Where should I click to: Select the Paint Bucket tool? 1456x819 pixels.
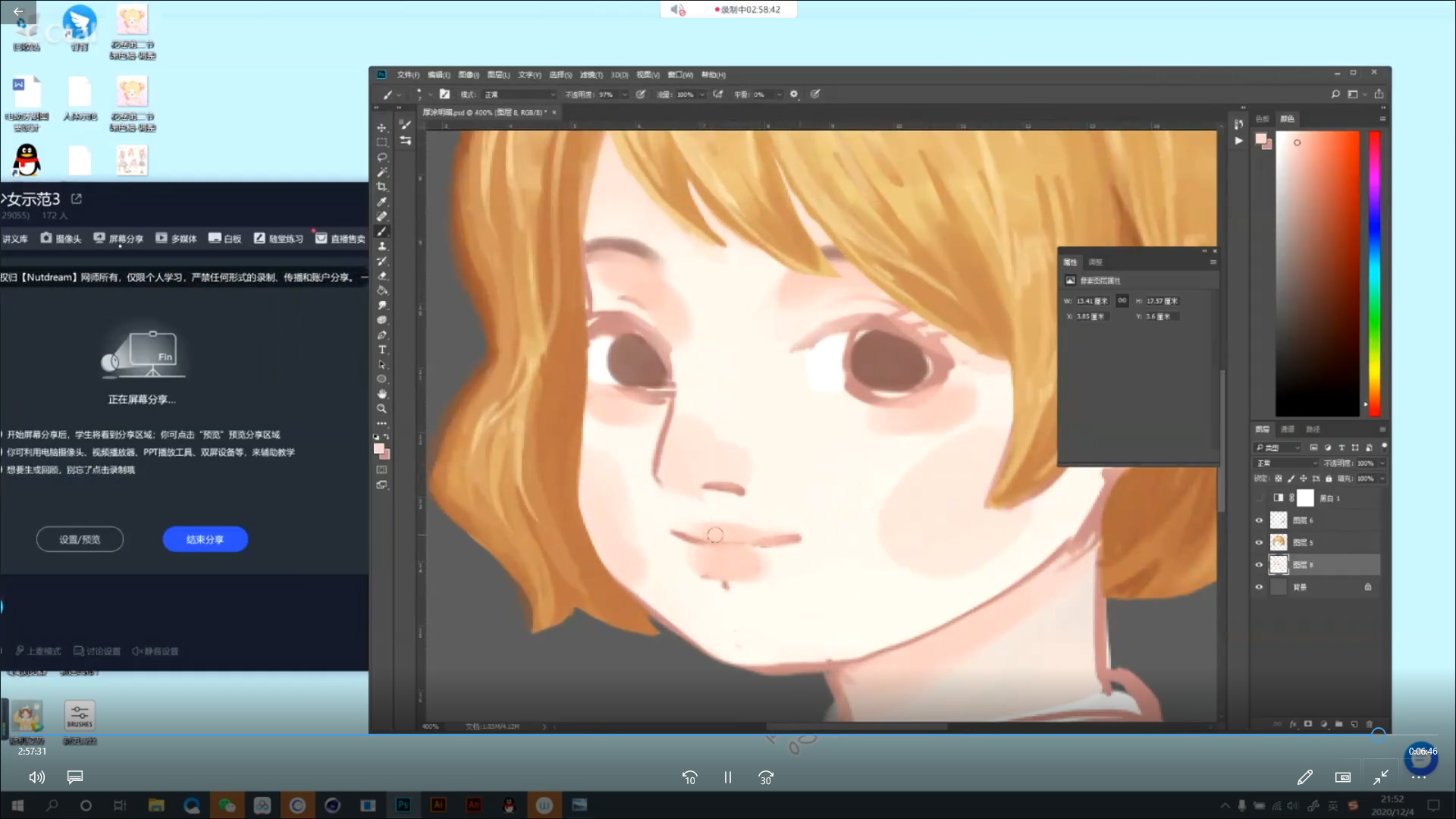coord(381,290)
